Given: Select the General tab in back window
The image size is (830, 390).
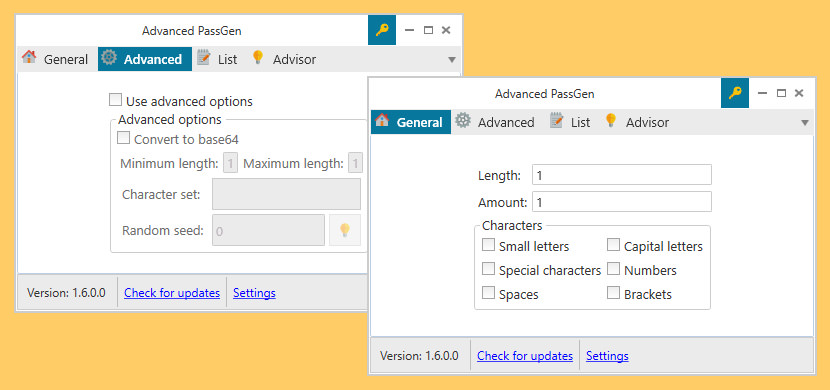Looking at the screenshot, I should click(57, 59).
